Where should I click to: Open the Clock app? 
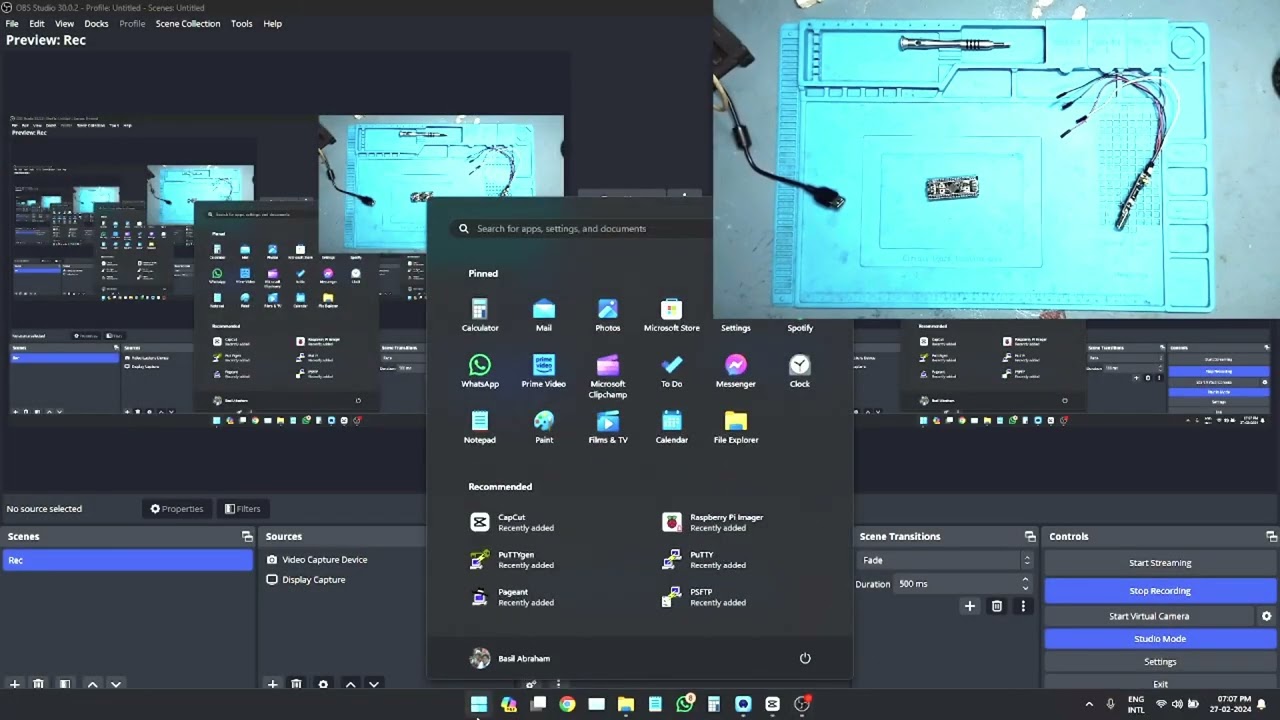pyautogui.click(x=800, y=371)
